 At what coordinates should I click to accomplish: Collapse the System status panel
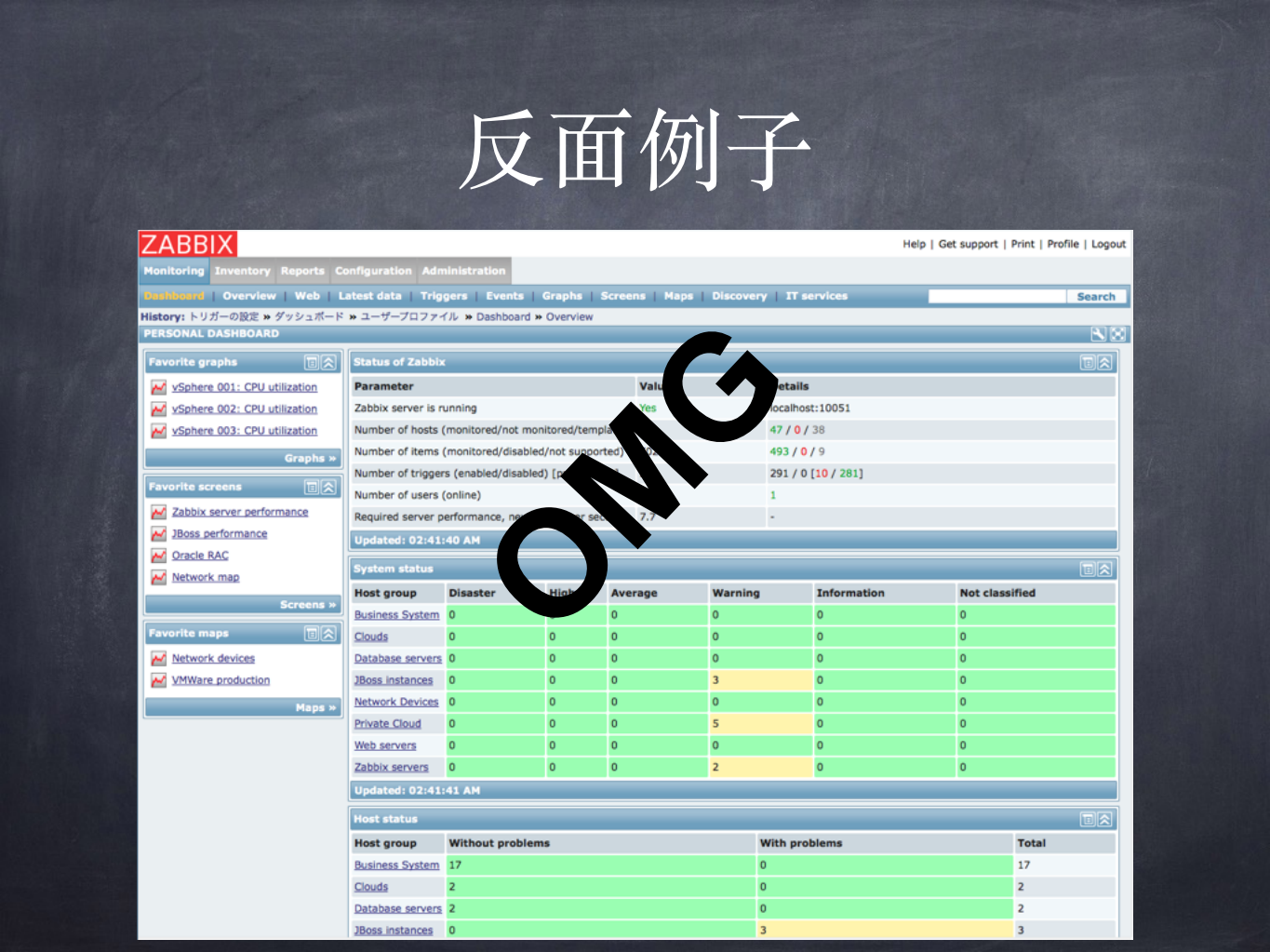pos(1103,569)
